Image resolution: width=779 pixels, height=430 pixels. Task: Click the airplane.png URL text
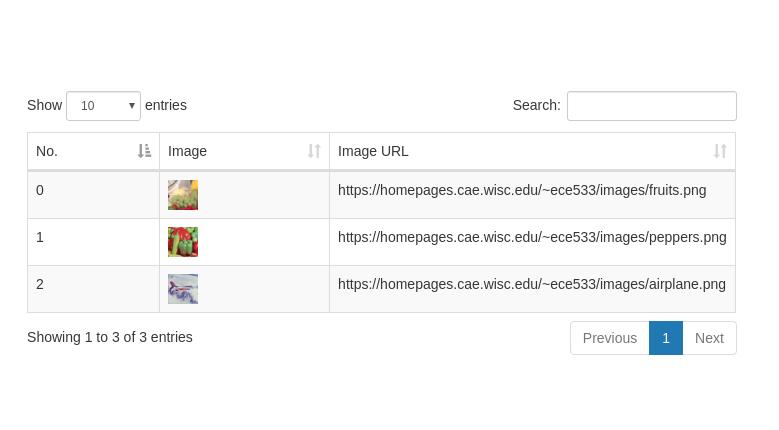[x=532, y=284]
